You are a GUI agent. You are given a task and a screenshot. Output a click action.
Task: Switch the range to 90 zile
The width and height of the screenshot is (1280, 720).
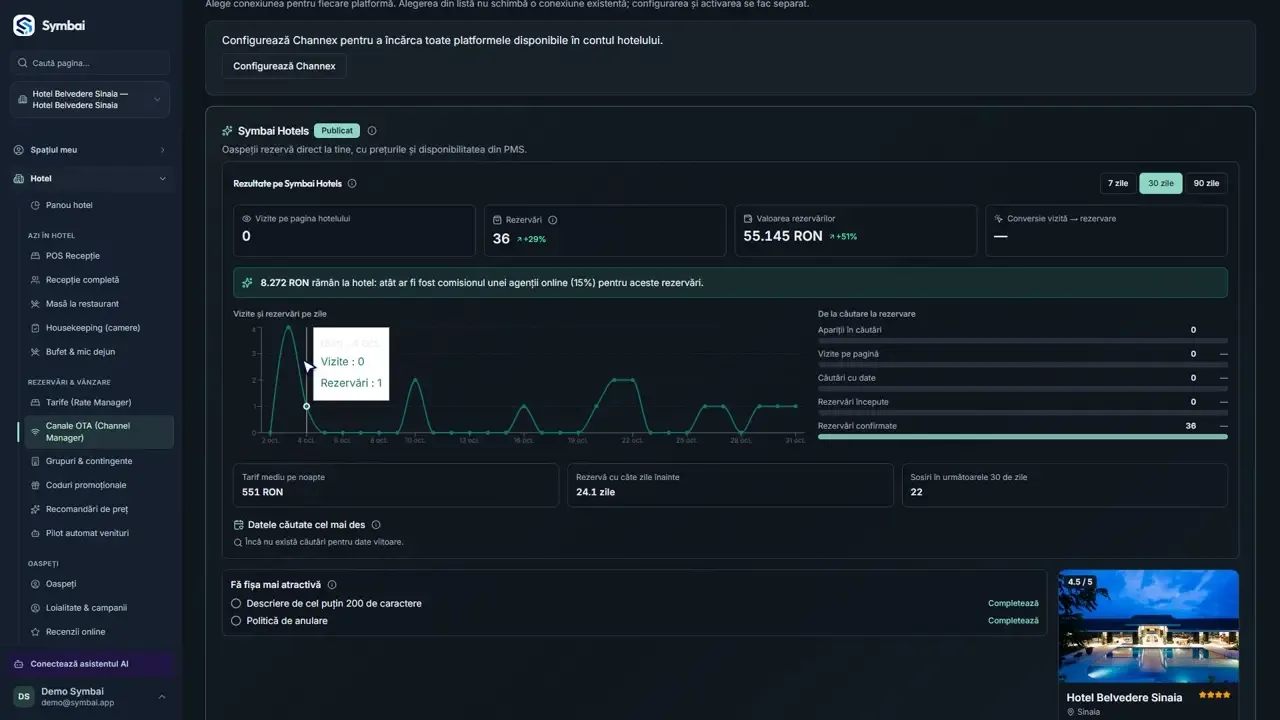pos(1206,184)
